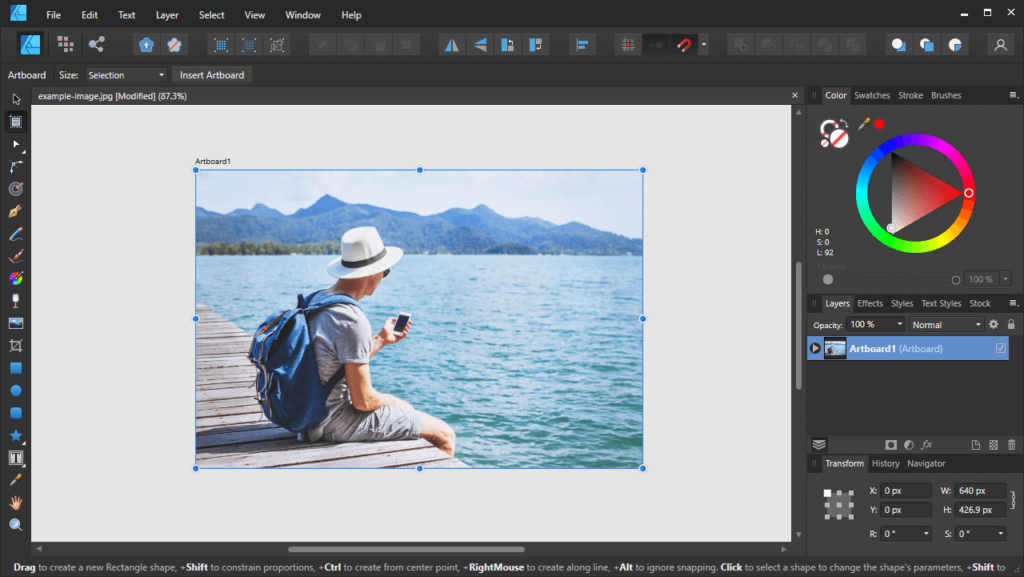This screenshot has width=1024, height=577.
Task: Switch to the History tab
Action: 886,463
